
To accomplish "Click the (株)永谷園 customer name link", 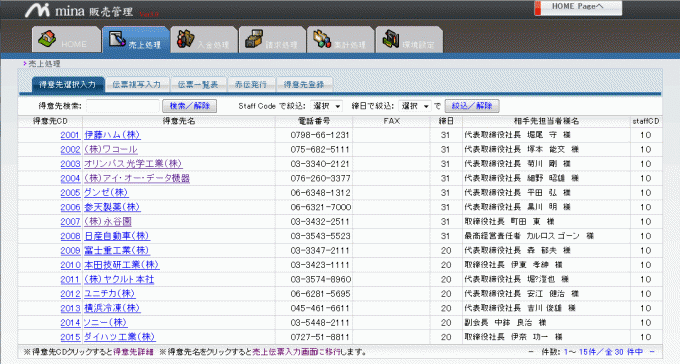I will (108, 222).
